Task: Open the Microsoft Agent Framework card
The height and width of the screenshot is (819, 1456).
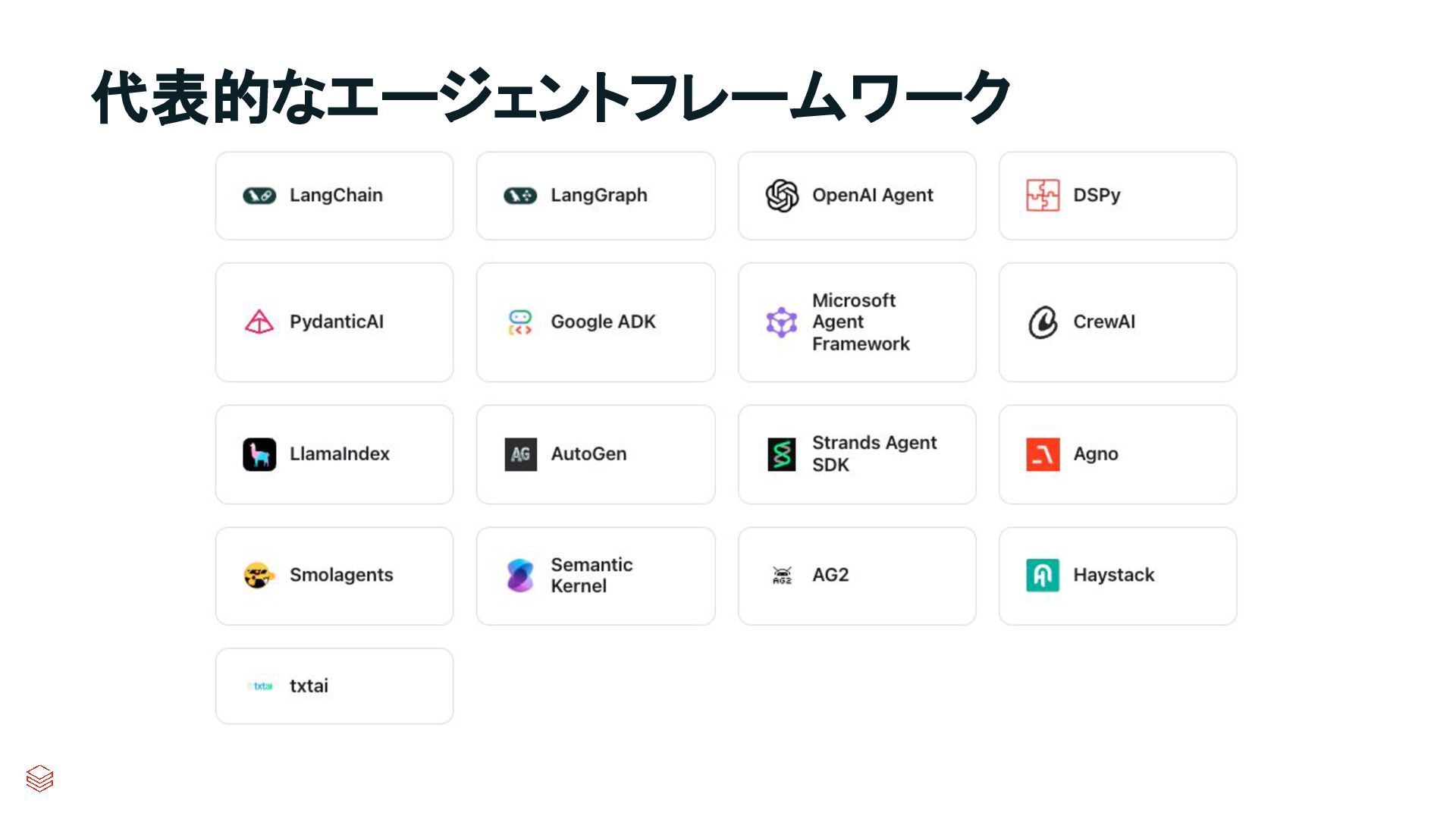Action: (857, 322)
